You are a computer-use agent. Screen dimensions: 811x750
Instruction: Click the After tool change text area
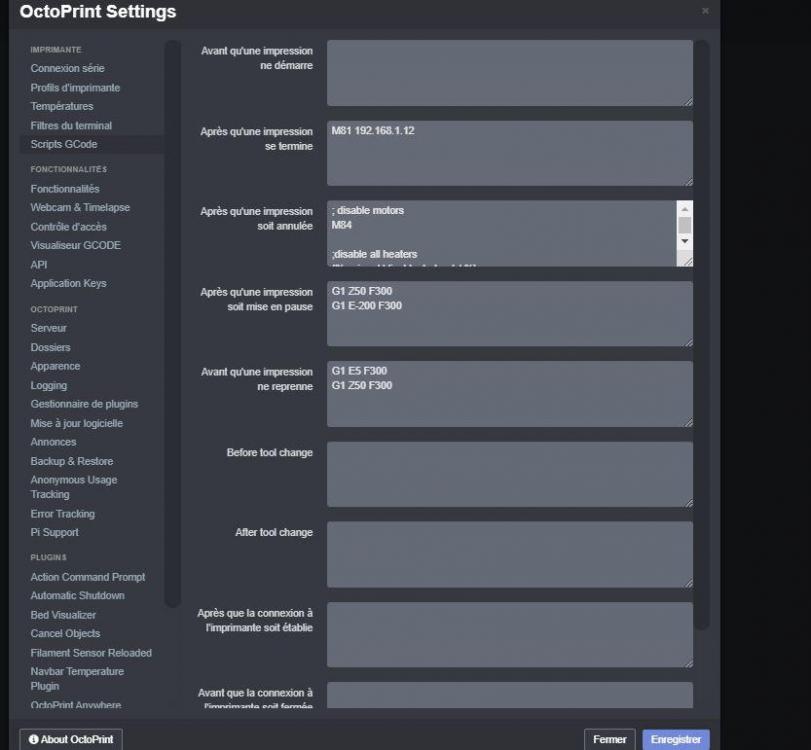[509, 554]
